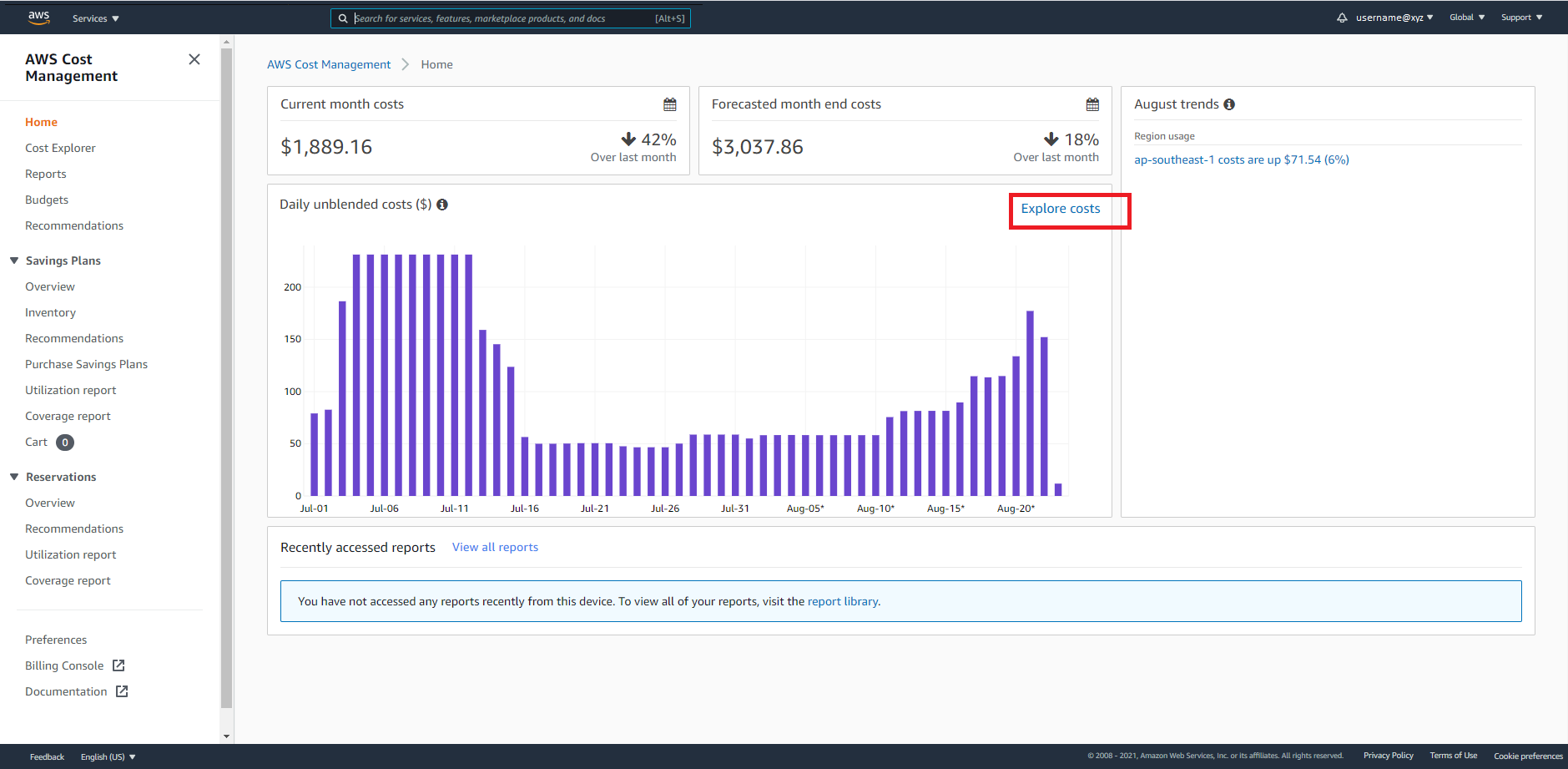This screenshot has width=1568, height=769.
Task: Open Privacy Policy in the footer
Action: pyautogui.click(x=1389, y=756)
